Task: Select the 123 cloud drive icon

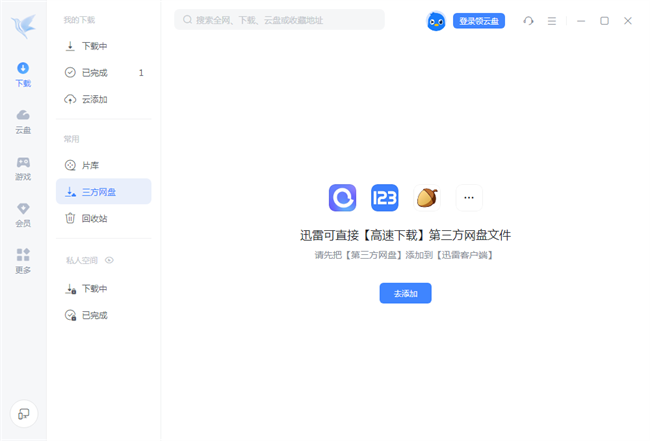Action: coord(385,197)
